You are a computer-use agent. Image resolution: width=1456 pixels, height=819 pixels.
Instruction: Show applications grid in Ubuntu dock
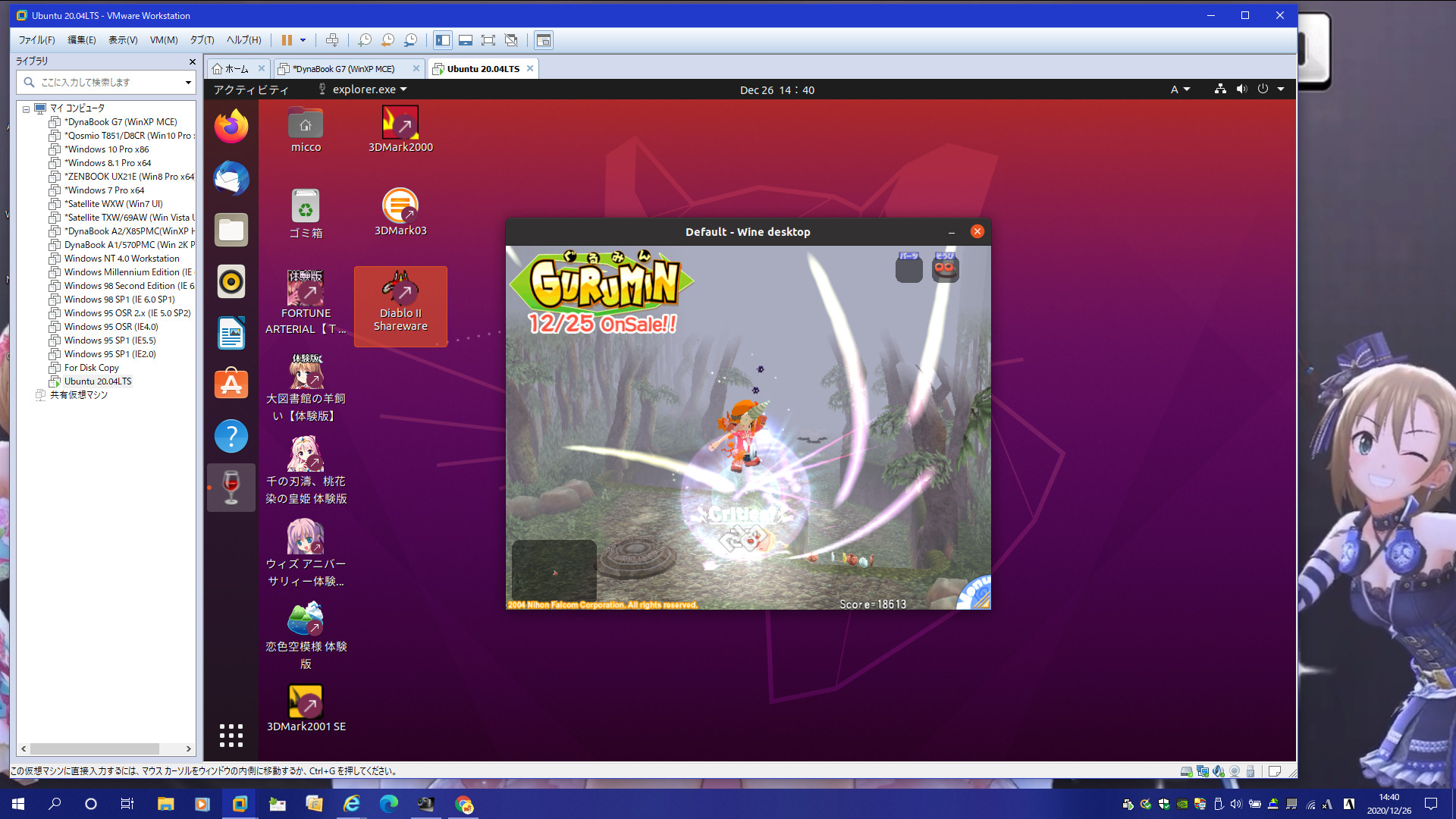point(231,735)
